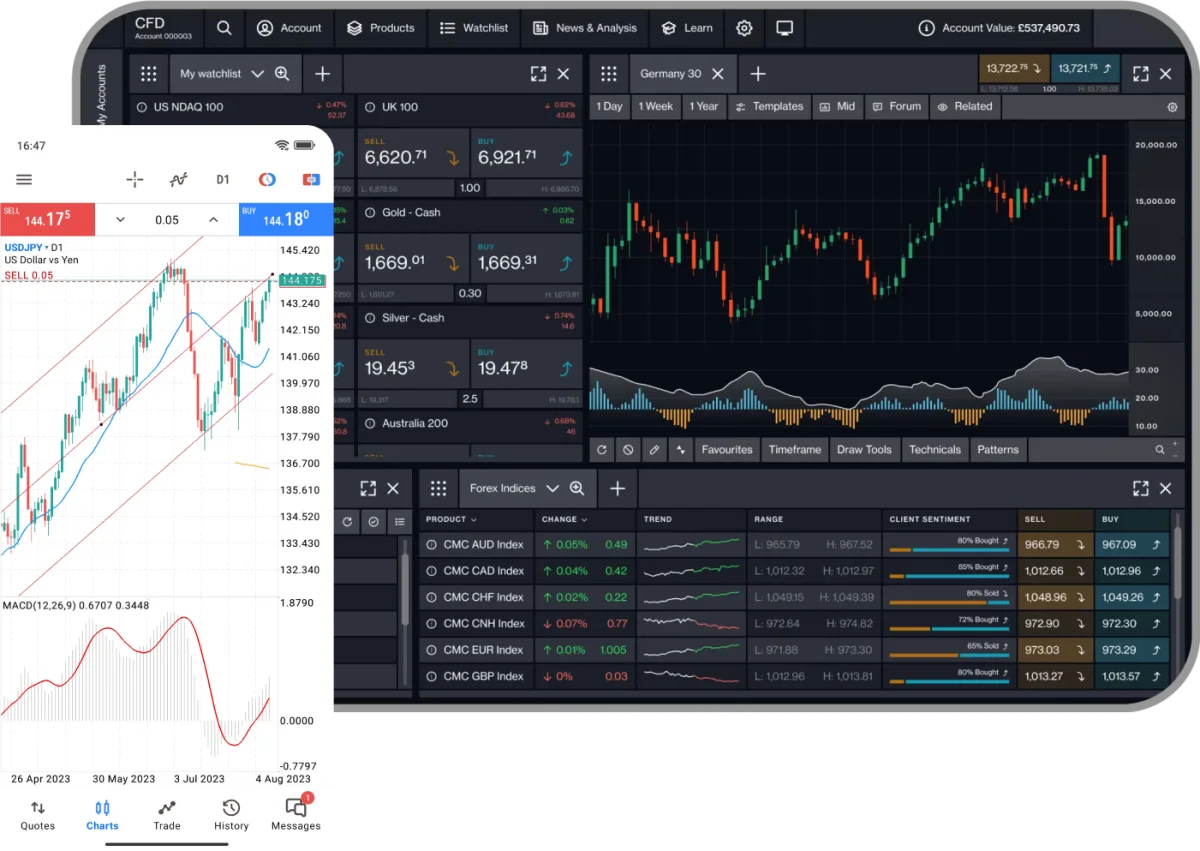1200x851 pixels.
Task: Select the 1 Week chart range
Action: [656, 106]
